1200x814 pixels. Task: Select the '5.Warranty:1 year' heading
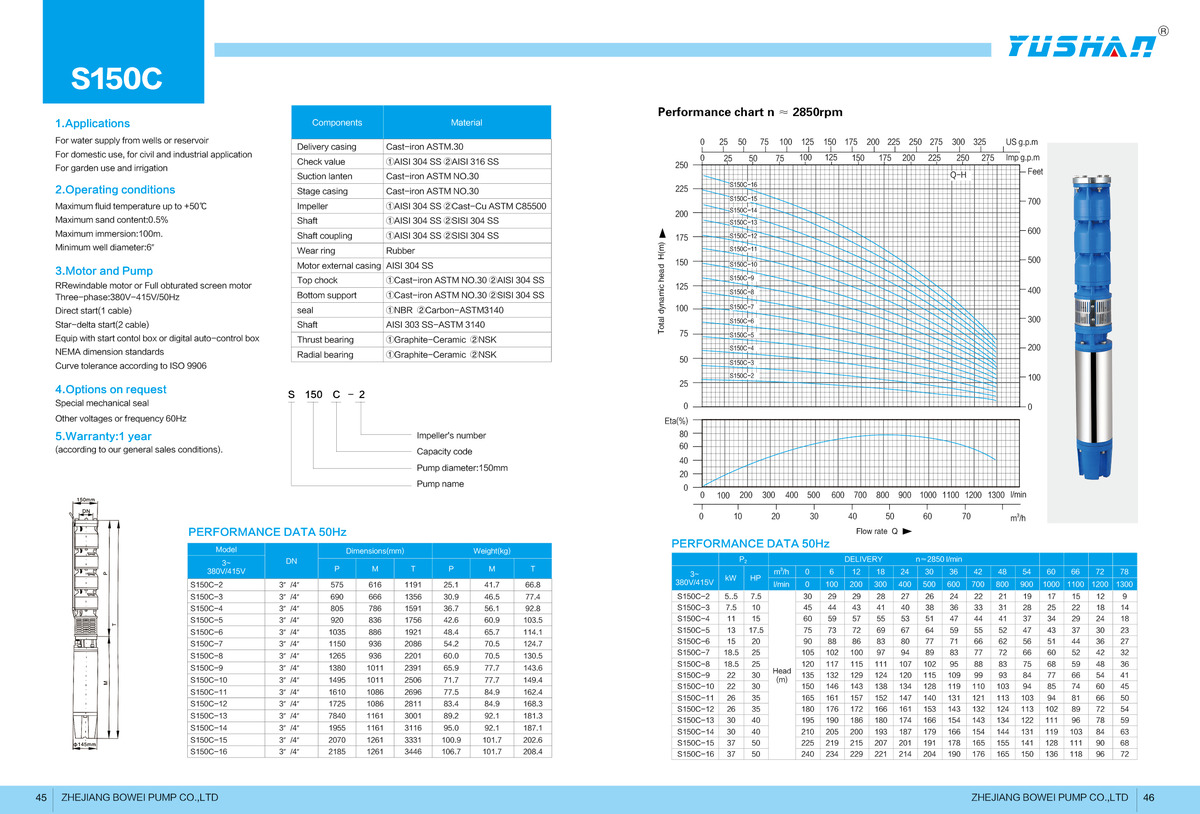coord(103,436)
